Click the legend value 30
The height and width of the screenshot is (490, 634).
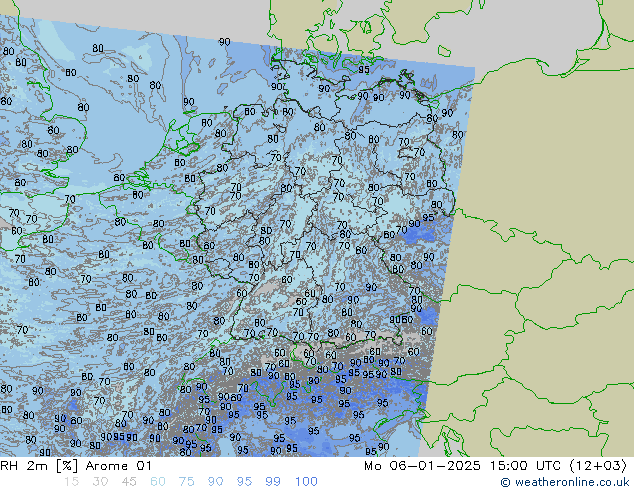(100, 482)
